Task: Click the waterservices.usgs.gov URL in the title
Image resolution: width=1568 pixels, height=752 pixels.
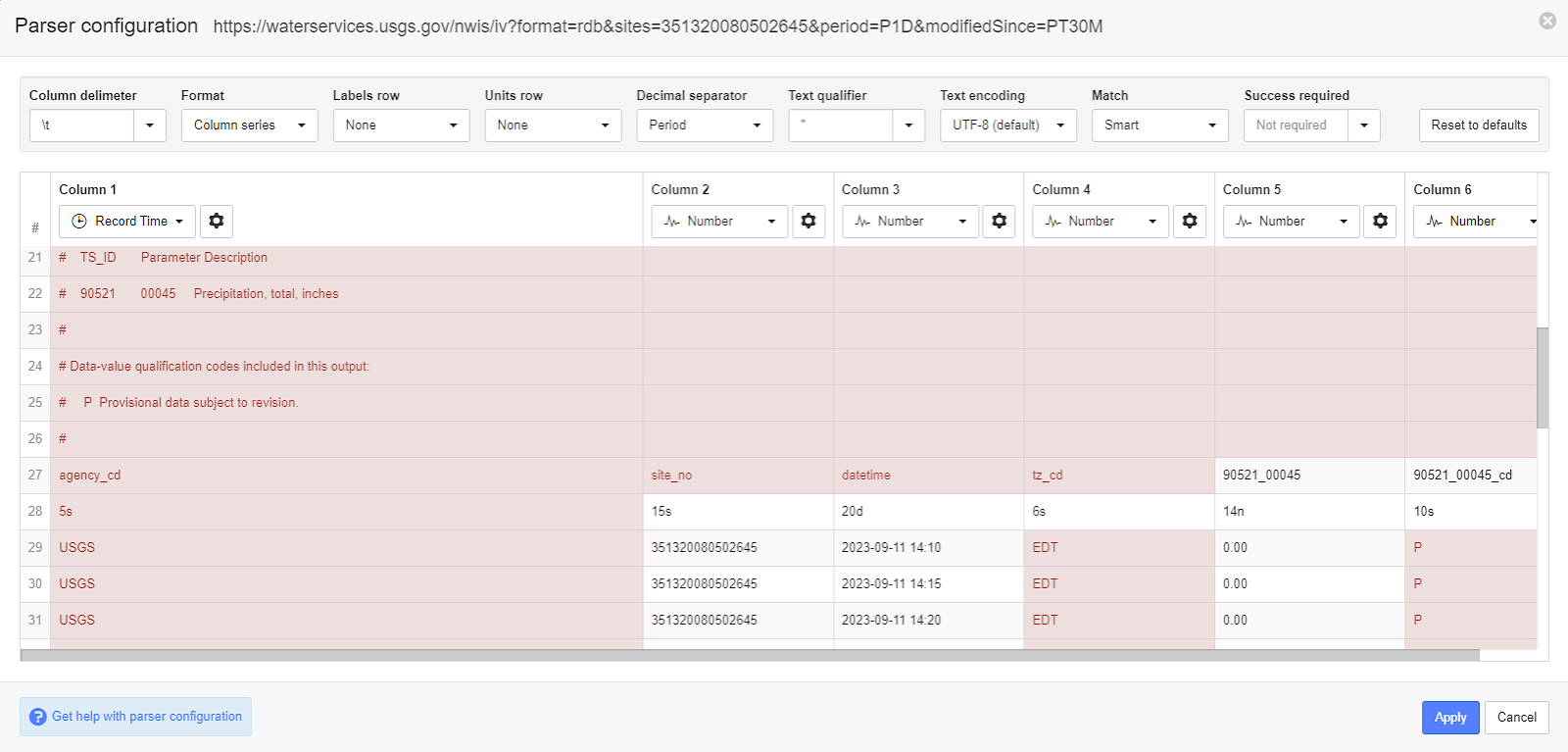Action: coord(658,26)
